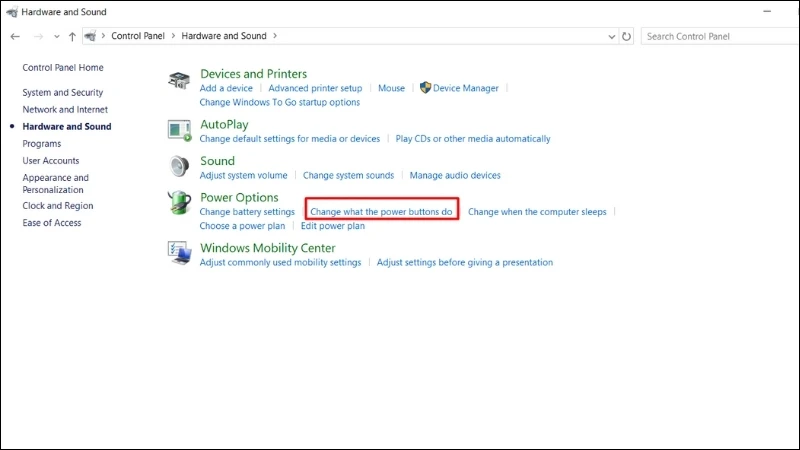
Task: Click Change what the power buttons do
Action: (381, 211)
